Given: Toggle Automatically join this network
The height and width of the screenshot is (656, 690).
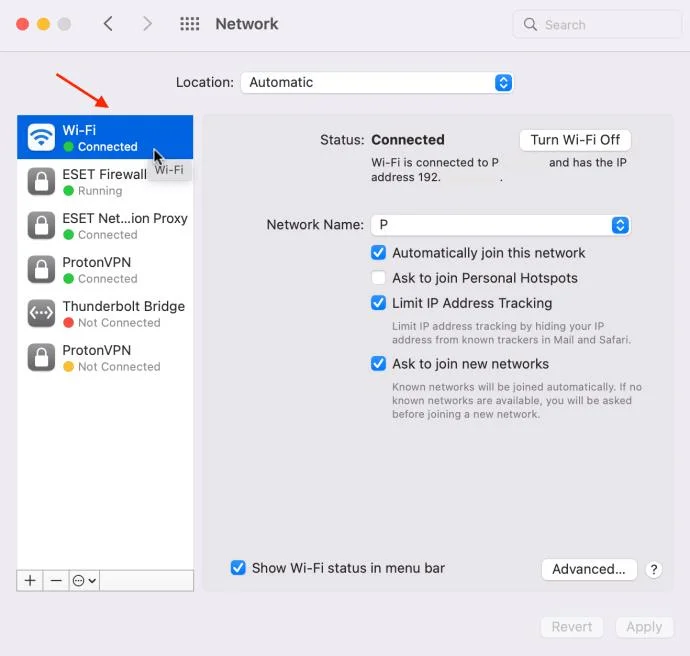Looking at the screenshot, I should [378, 253].
